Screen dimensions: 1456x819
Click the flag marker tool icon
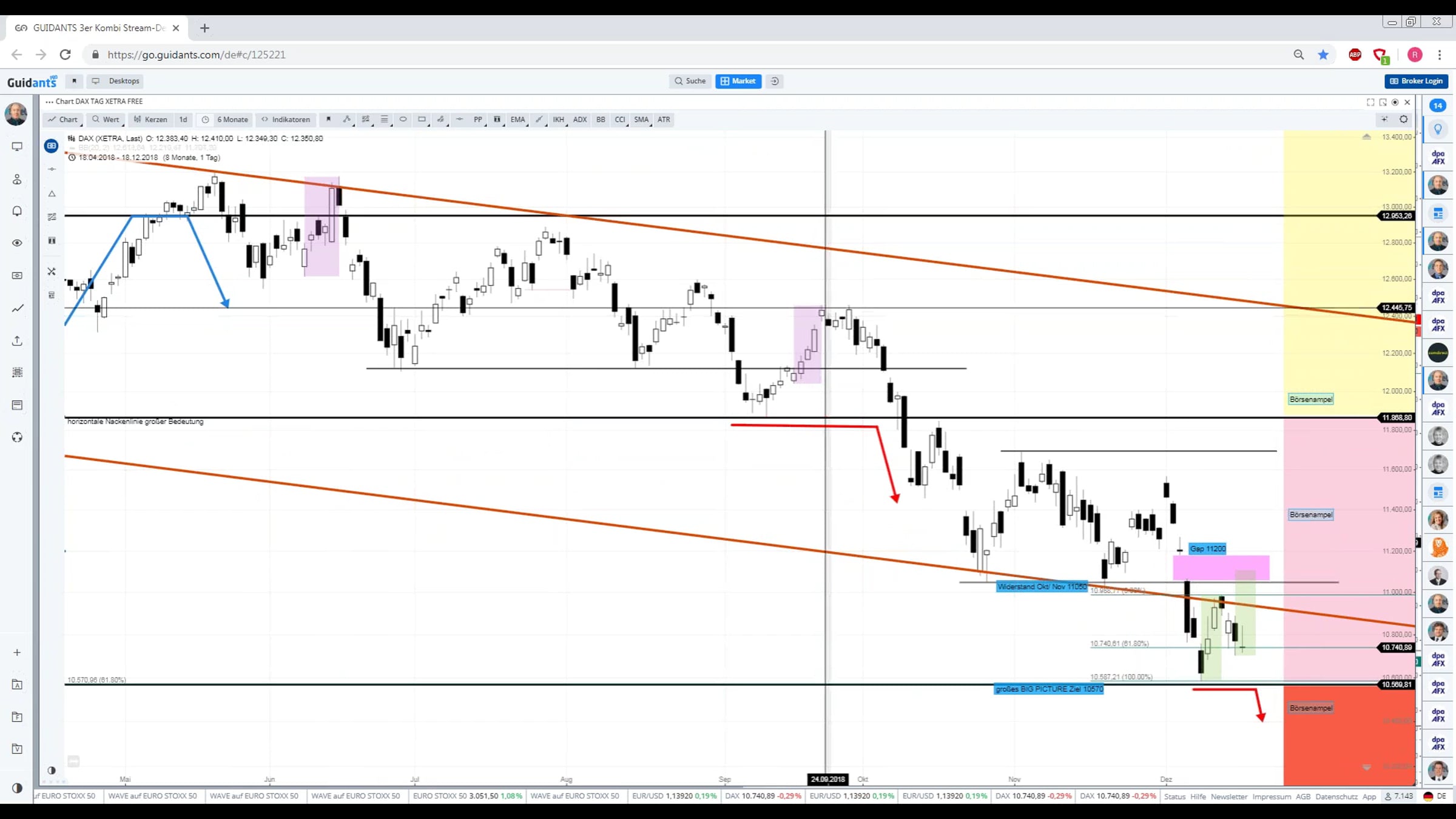(329, 120)
